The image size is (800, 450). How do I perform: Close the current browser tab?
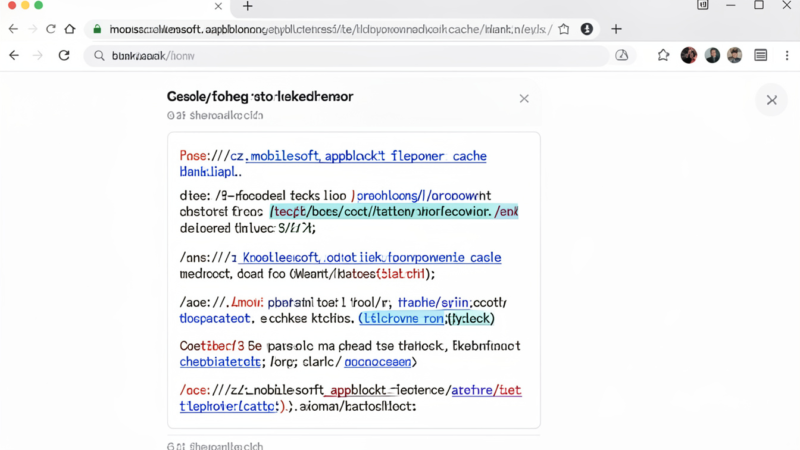point(218,6)
